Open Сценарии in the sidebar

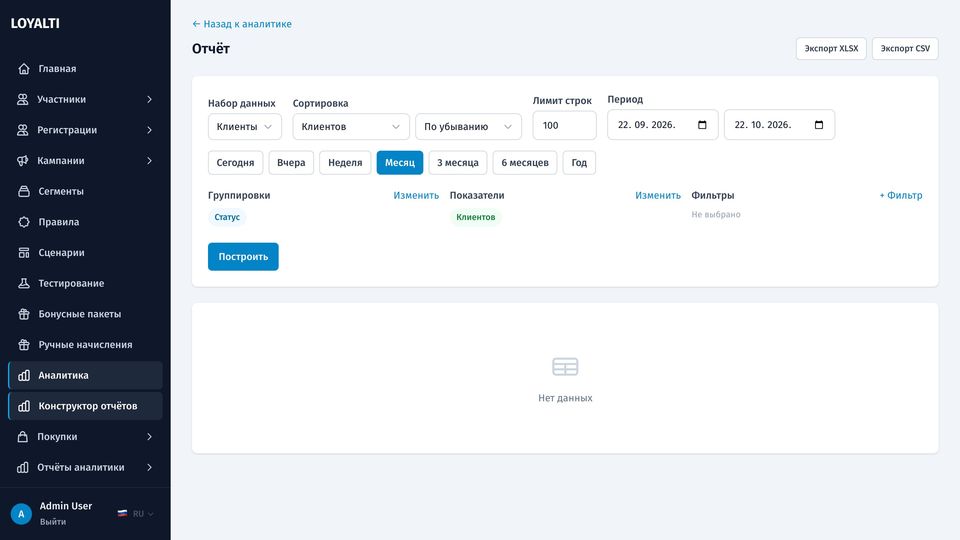(85, 252)
